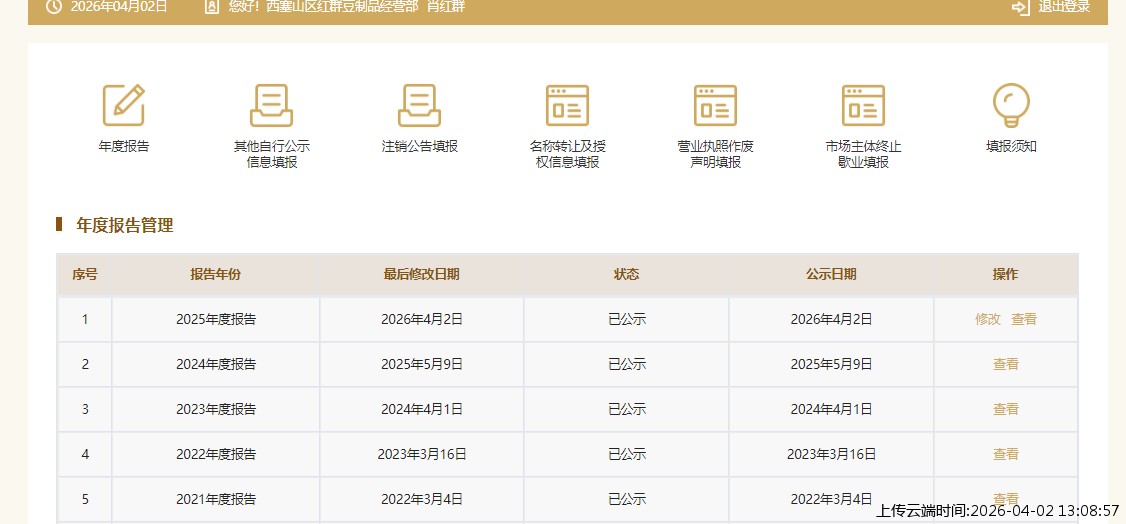Image resolution: width=1126 pixels, height=524 pixels.
Task: Click the clock icon beside the date
Action: click(x=54, y=7)
